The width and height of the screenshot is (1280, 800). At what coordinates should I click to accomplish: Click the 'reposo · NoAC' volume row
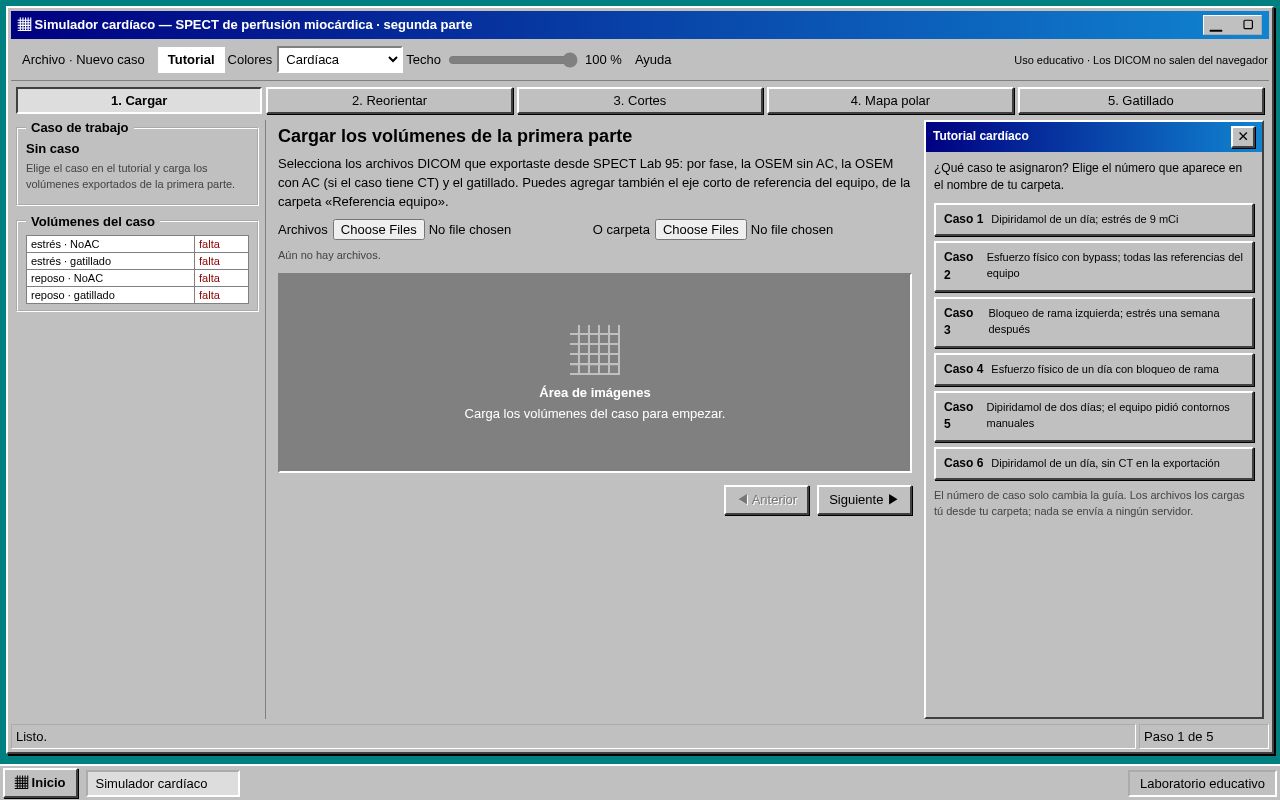137,278
